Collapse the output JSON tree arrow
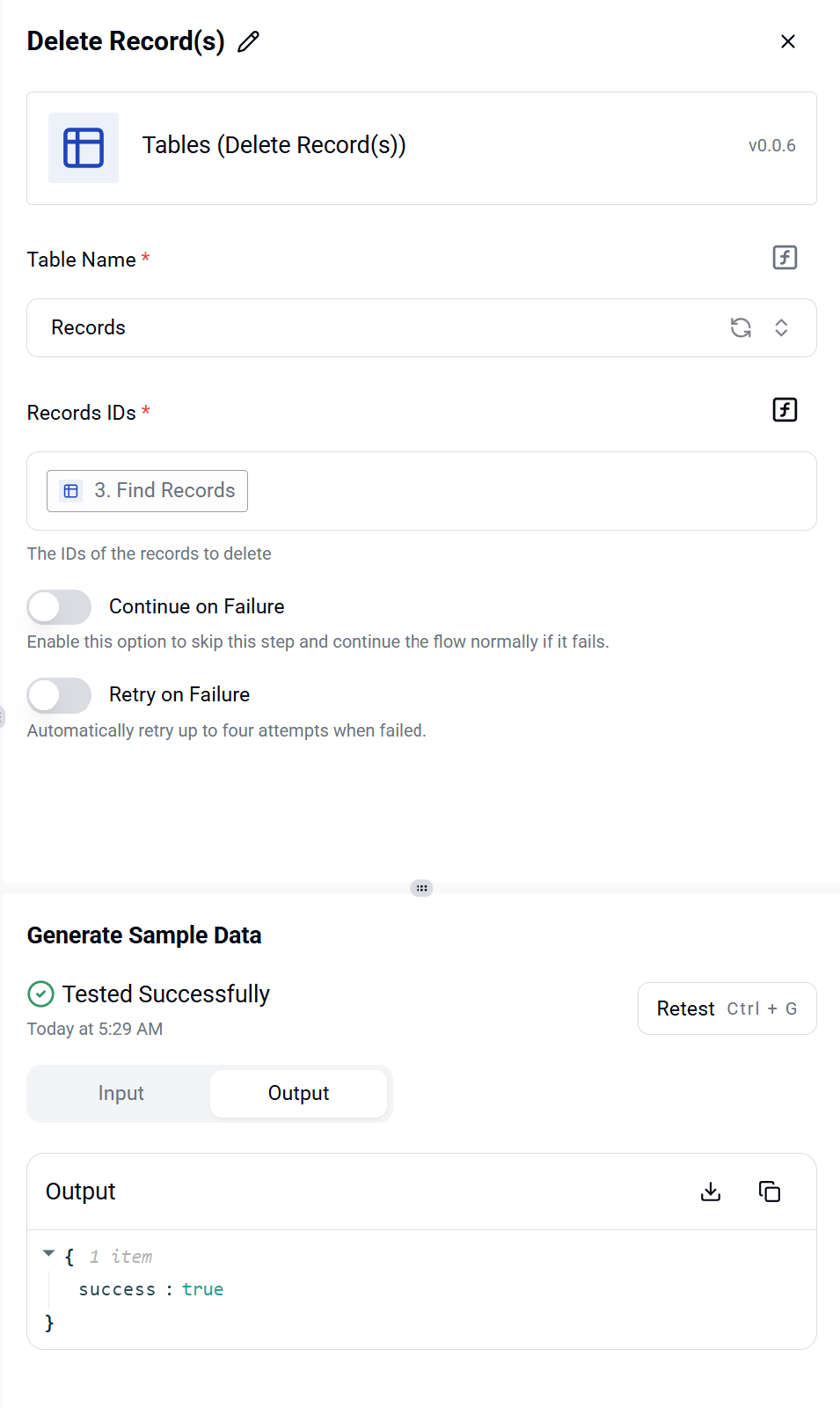 coord(49,1254)
